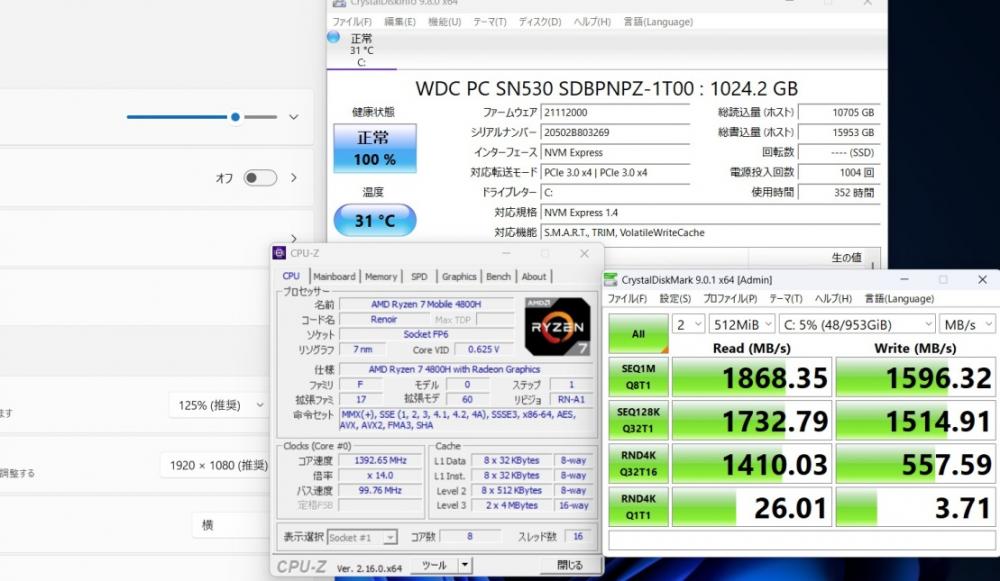1000x581 pixels.
Task: Open ディスク(D) menu in CrystalDiskInfo
Action: point(540,22)
